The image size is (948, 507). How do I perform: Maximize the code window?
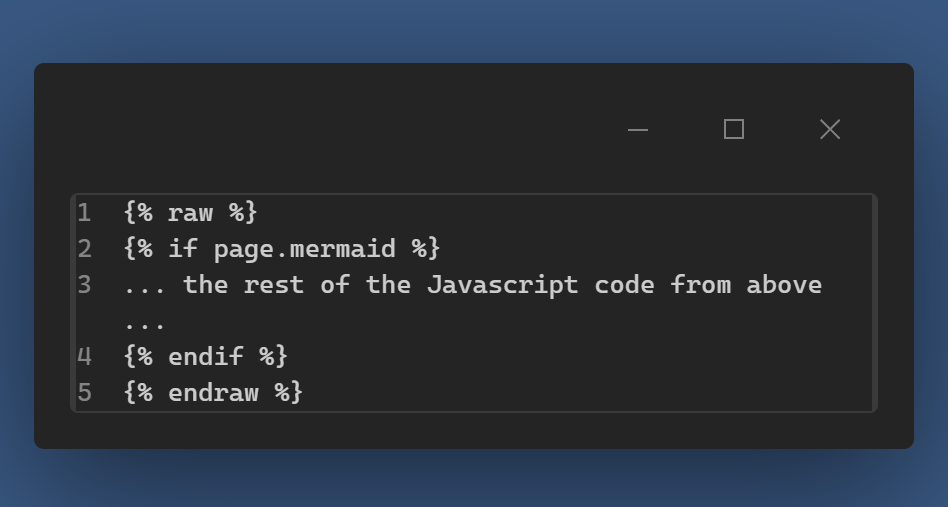pos(734,129)
